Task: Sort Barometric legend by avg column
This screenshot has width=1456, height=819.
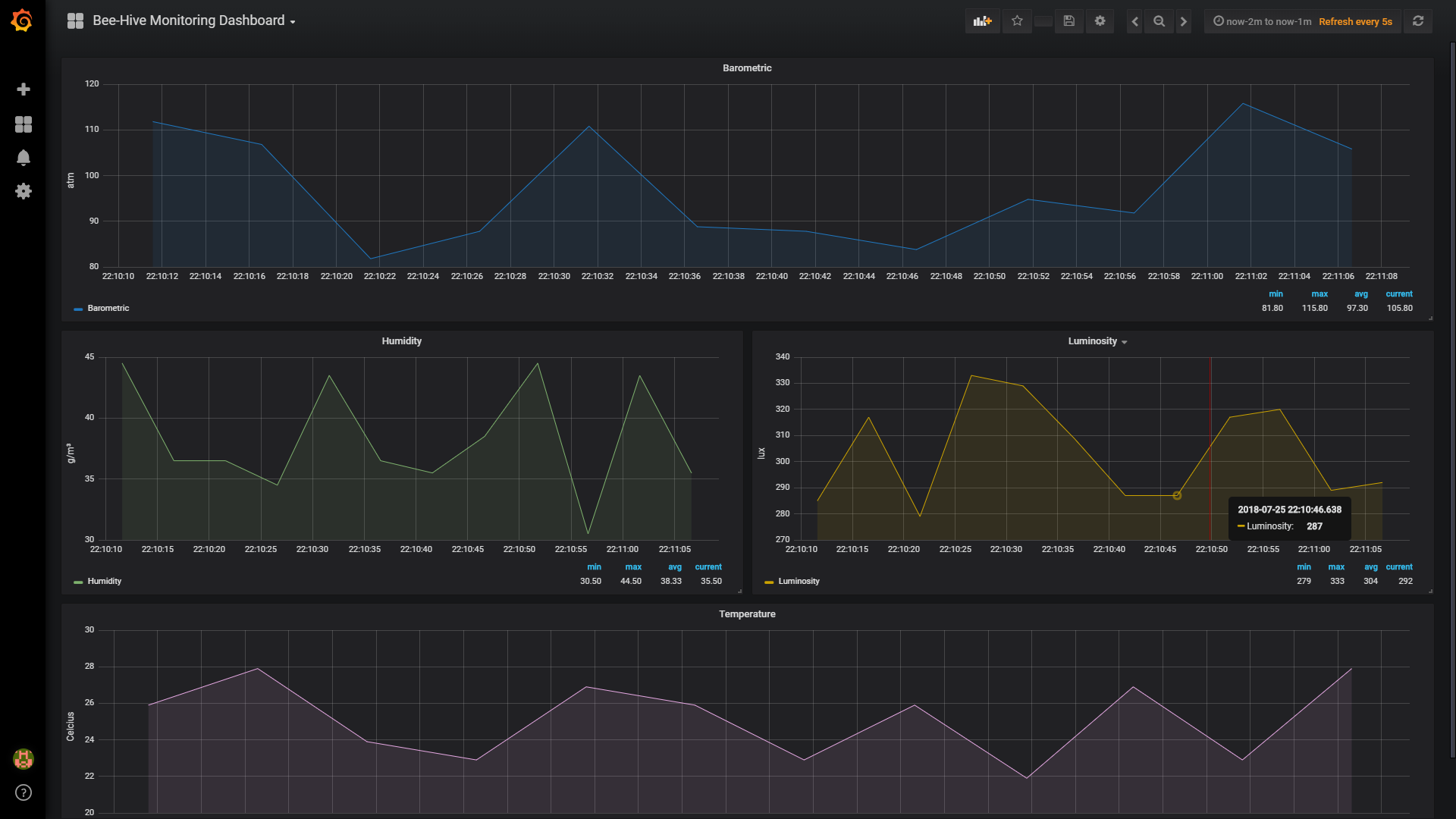Action: point(1361,294)
